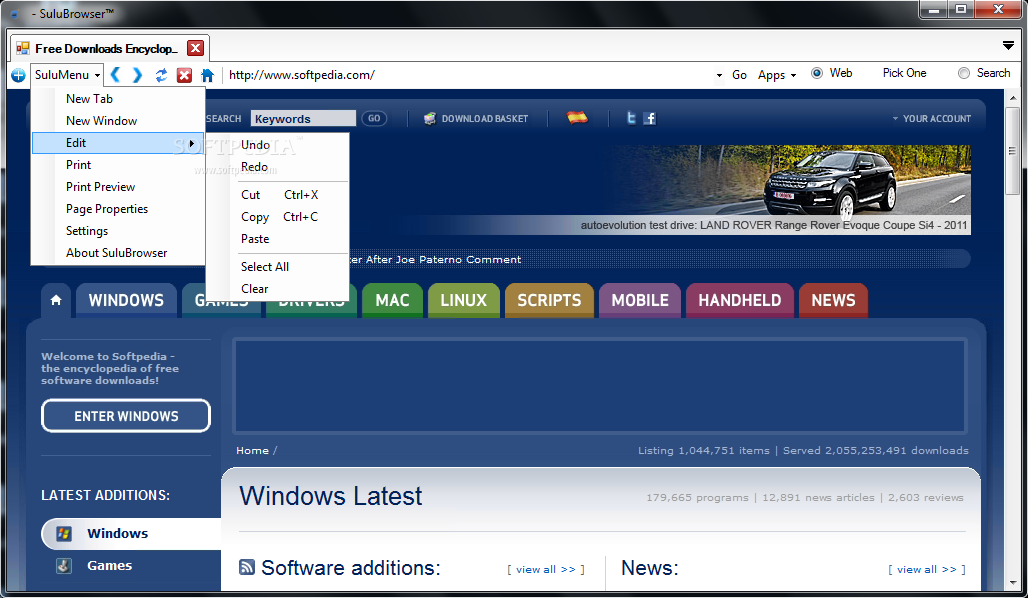Click Undo in the Edit submenu
The width and height of the screenshot is (1028, 598).
[x=277, y=145]
